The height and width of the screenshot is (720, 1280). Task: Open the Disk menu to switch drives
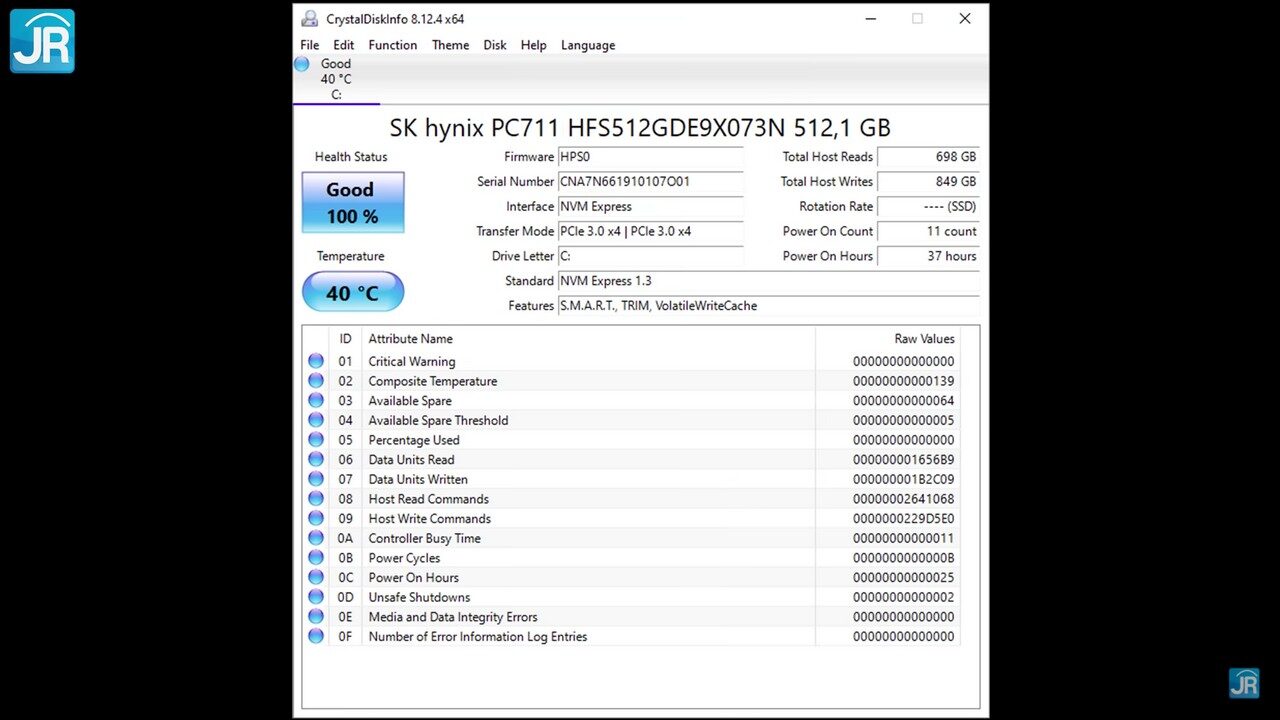pyautogui.click(x=494, y=45)
